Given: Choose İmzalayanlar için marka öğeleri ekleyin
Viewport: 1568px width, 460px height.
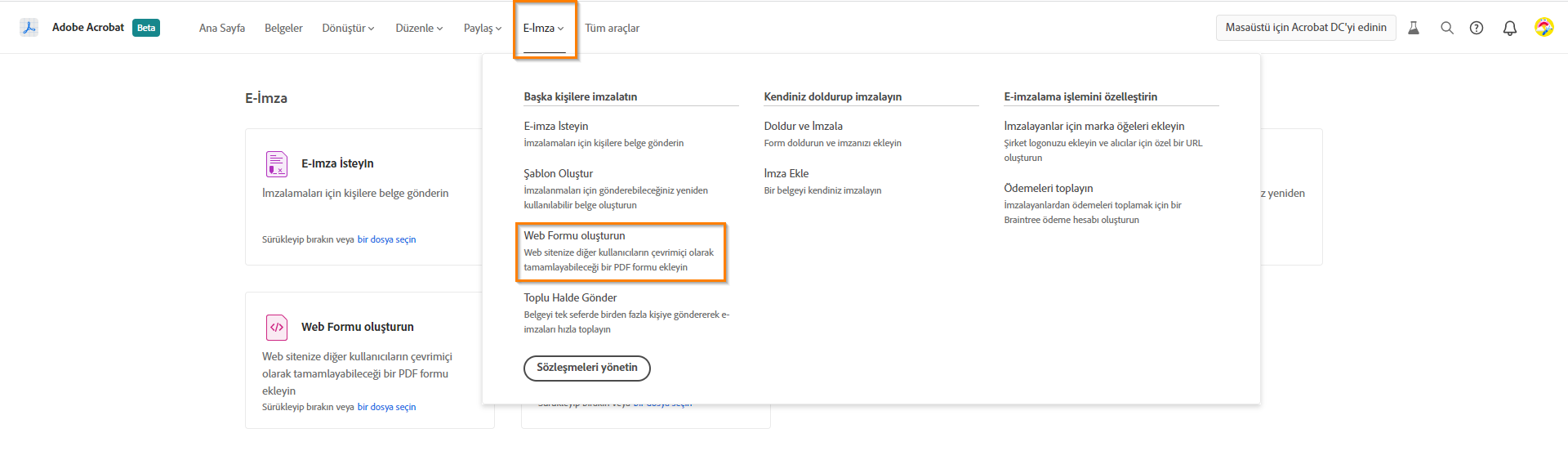Looking at the screenshot, I should (1094, 126).
